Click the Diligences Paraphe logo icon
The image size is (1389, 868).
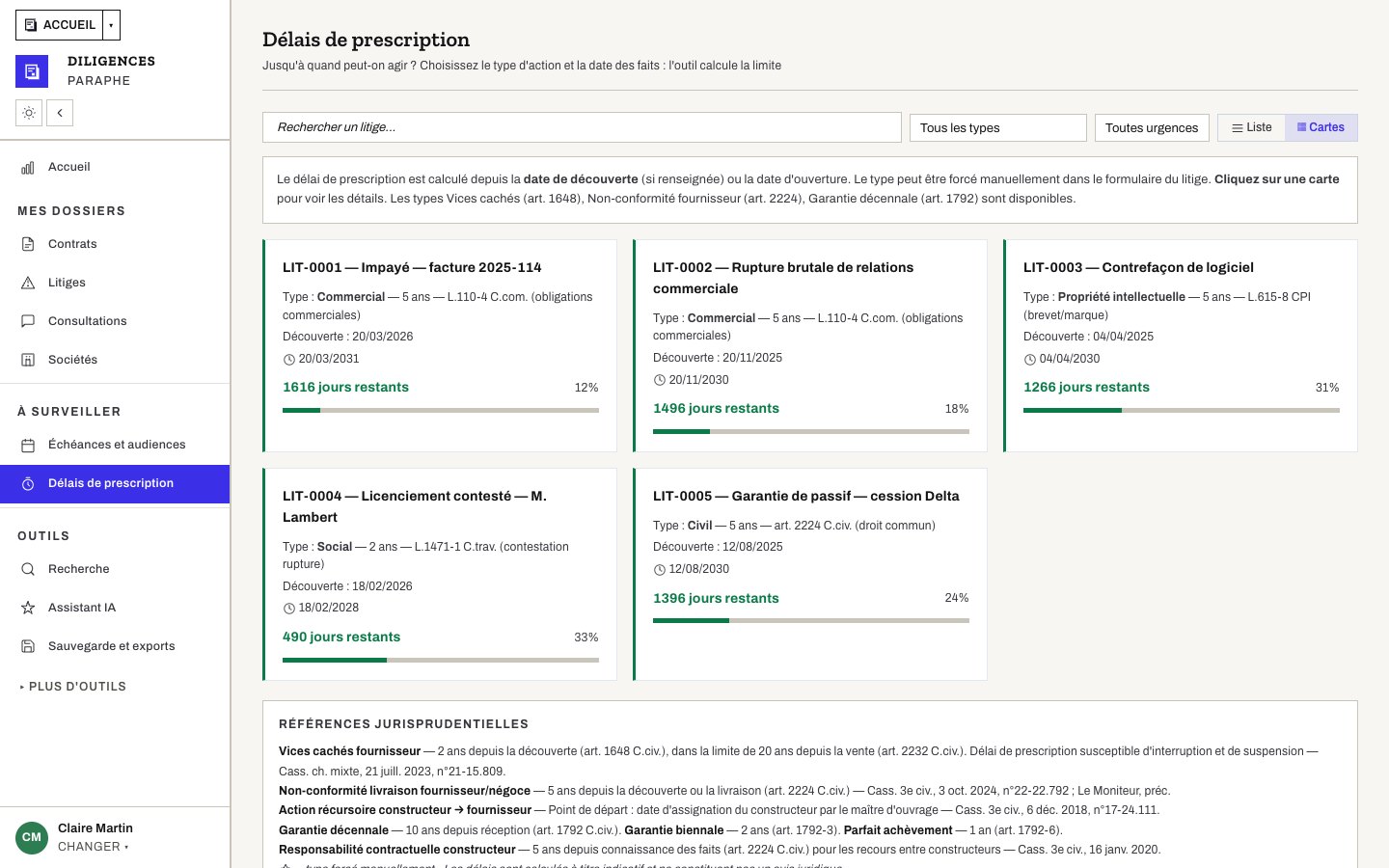[32, 71]
